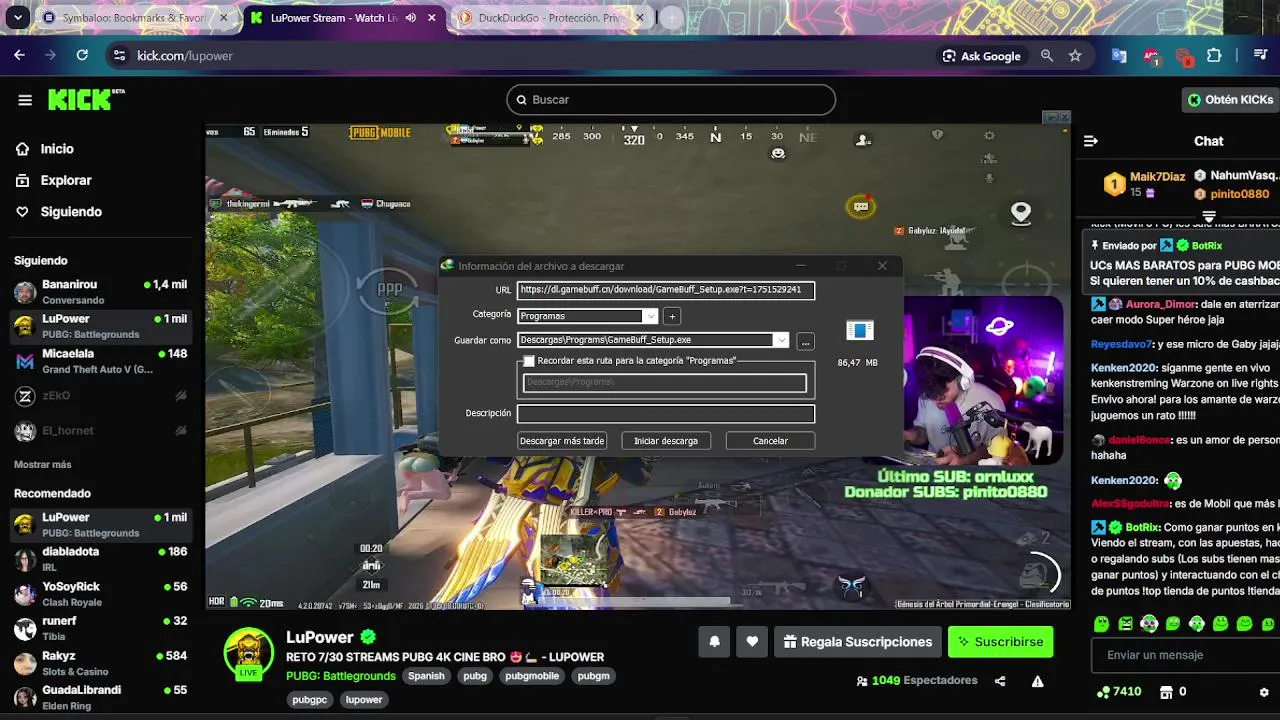Viewport: 1280px width, 720px height.
Task: Click Ask Google button
Action: tap(981, 56)
